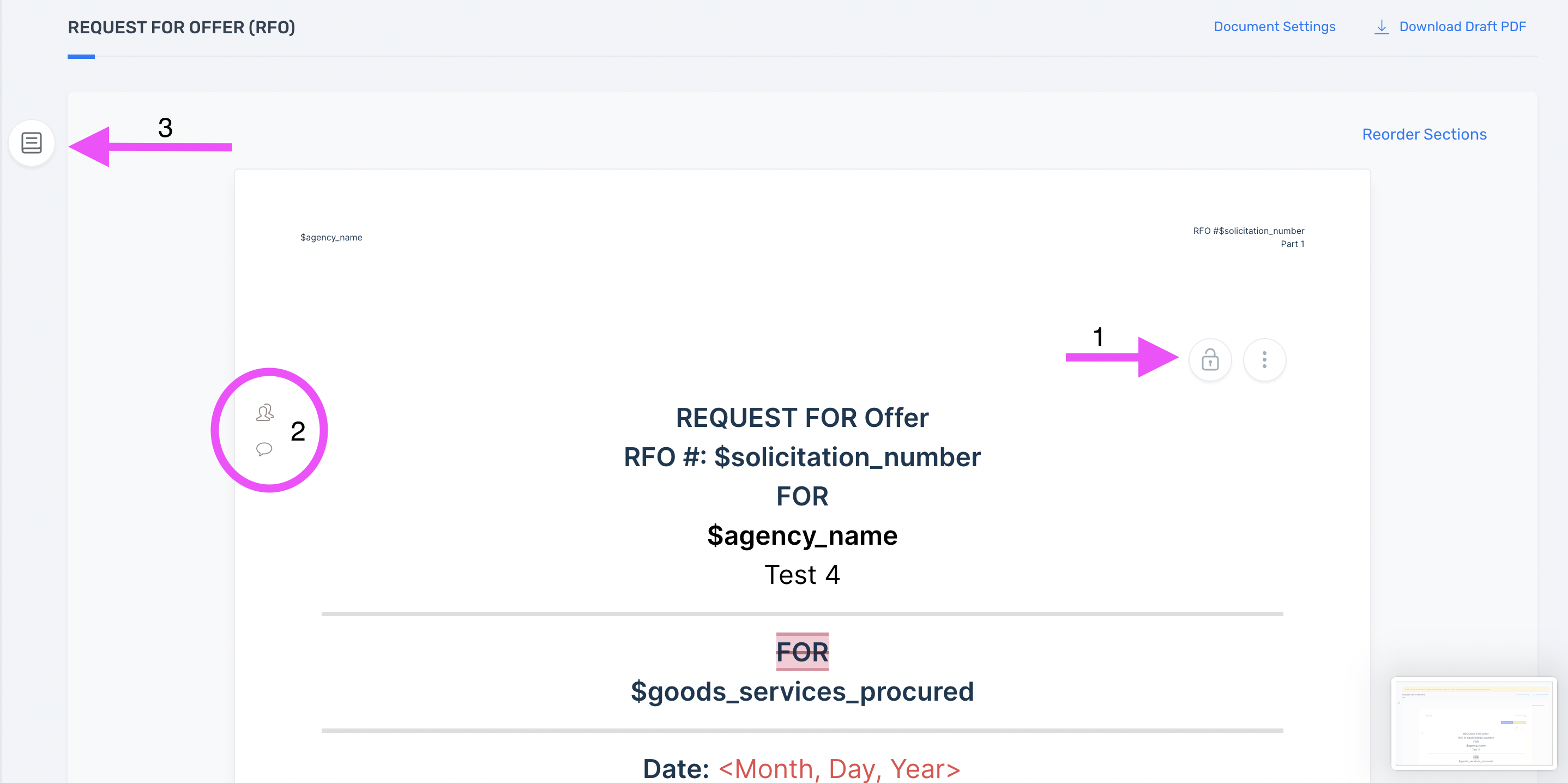
Task: Select Reorder Sections
Action: (1424, 134)
